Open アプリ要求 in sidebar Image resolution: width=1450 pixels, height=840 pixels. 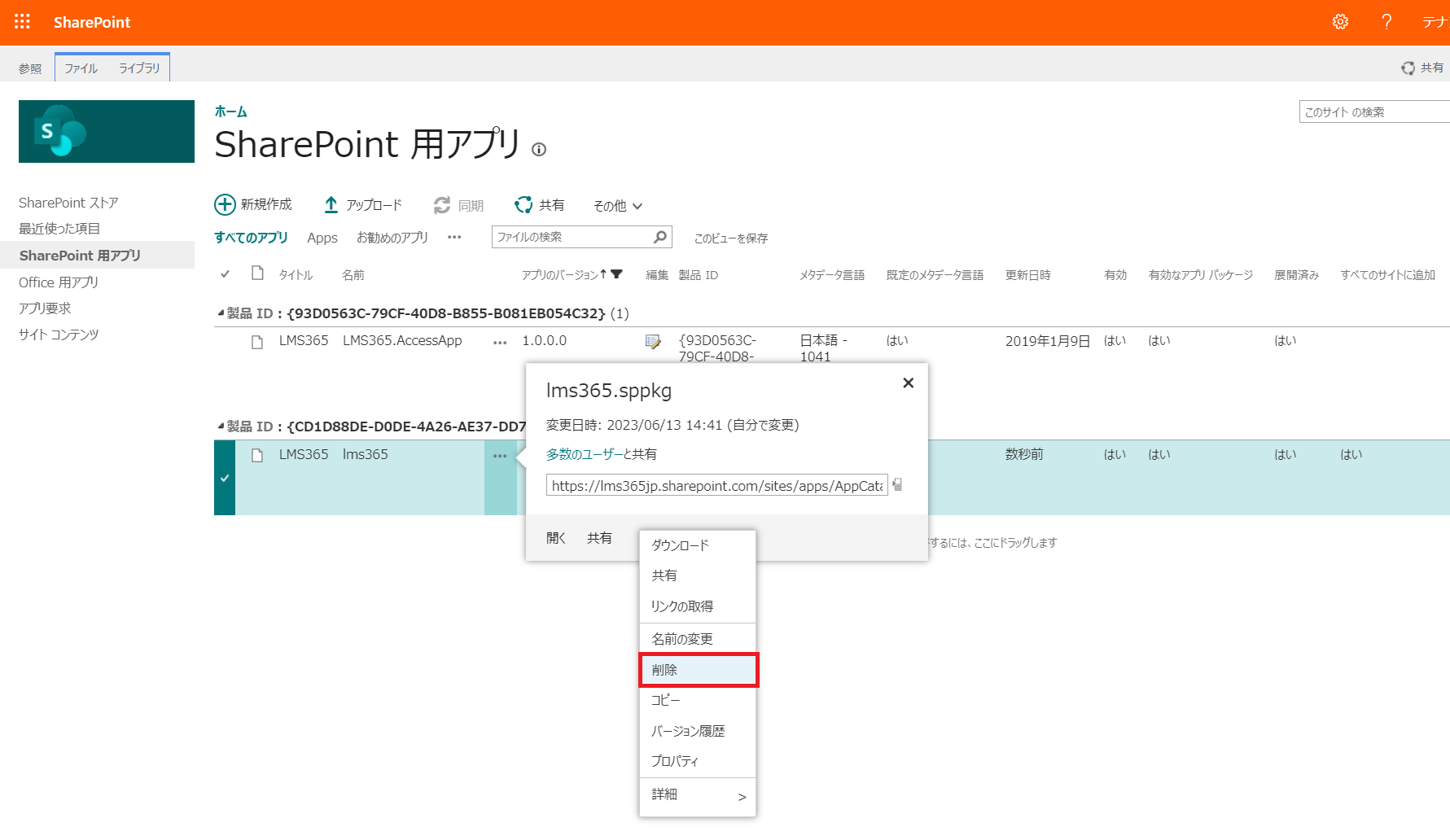[45, 308]
